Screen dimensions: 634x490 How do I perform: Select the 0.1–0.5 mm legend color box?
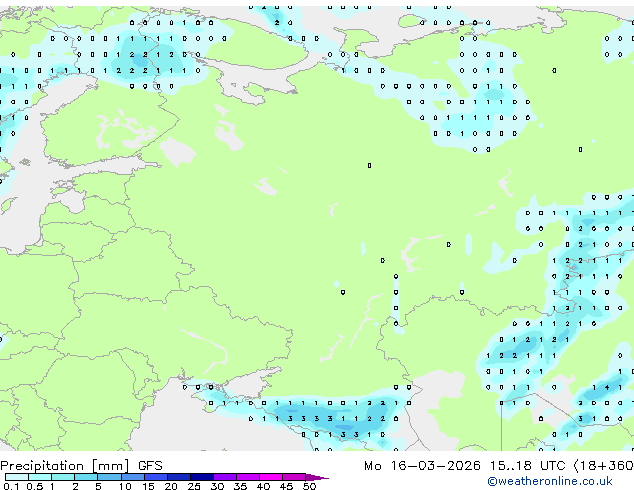[17, 477]
